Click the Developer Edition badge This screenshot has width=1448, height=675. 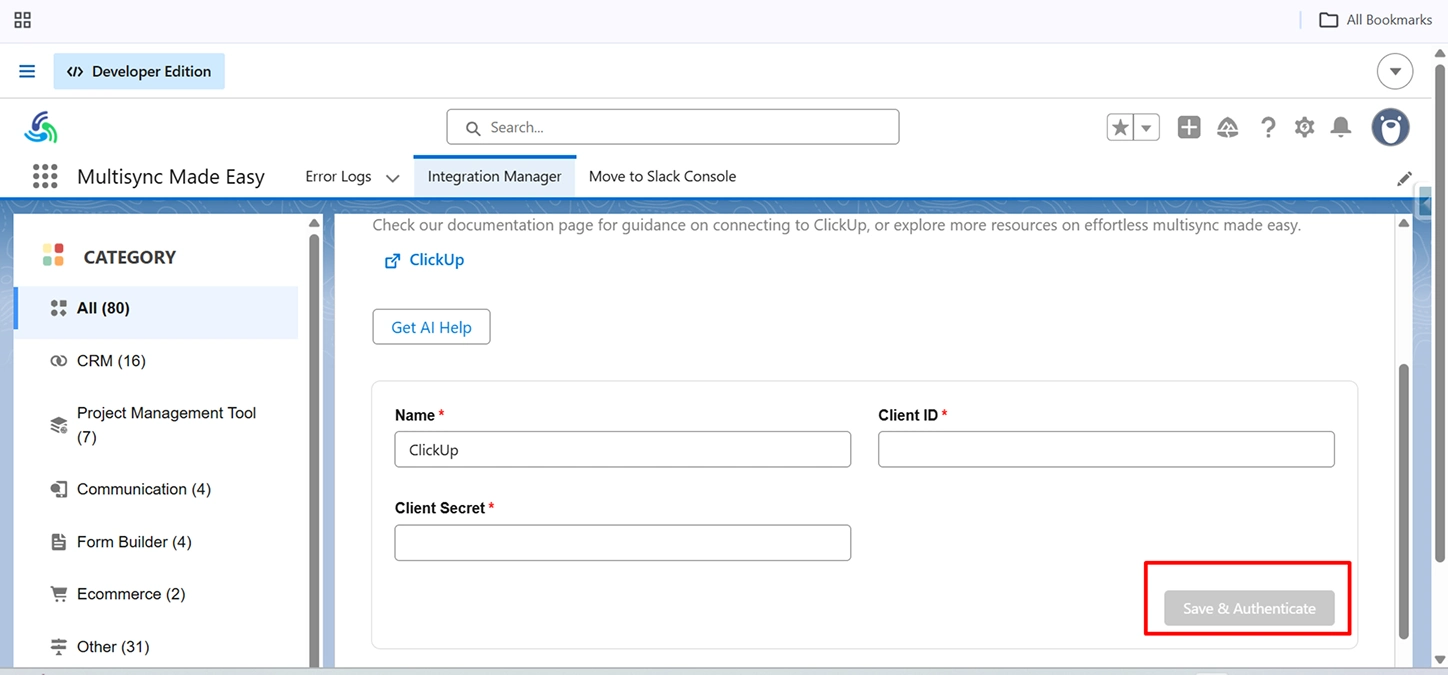click(x=139, y=72)
